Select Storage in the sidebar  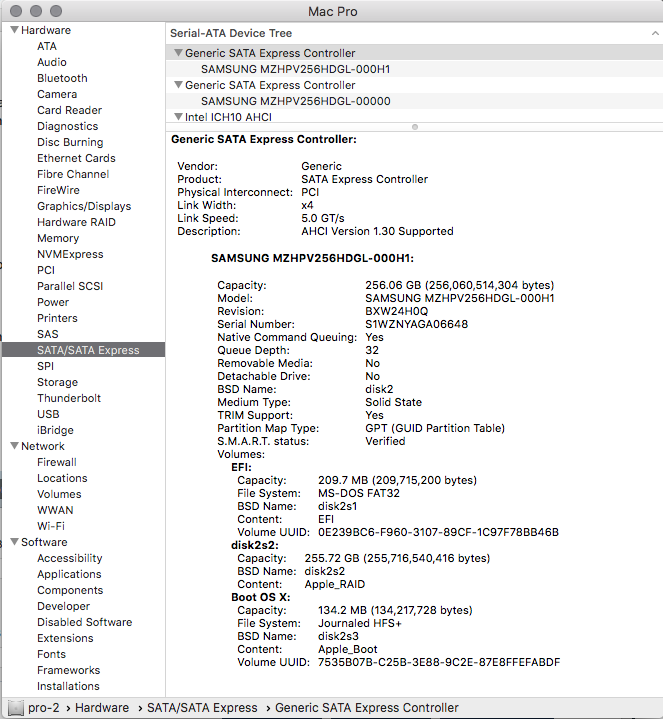(x=58, y=382)
